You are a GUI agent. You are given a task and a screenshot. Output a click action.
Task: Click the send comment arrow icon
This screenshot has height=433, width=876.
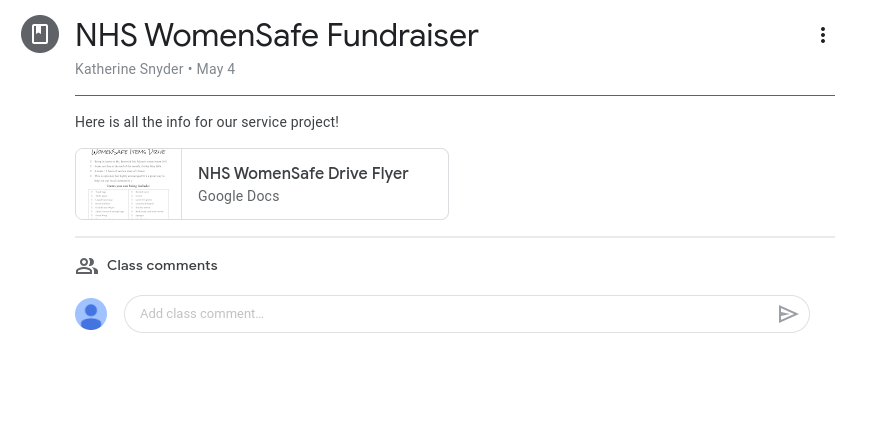[x=788, y=314]
